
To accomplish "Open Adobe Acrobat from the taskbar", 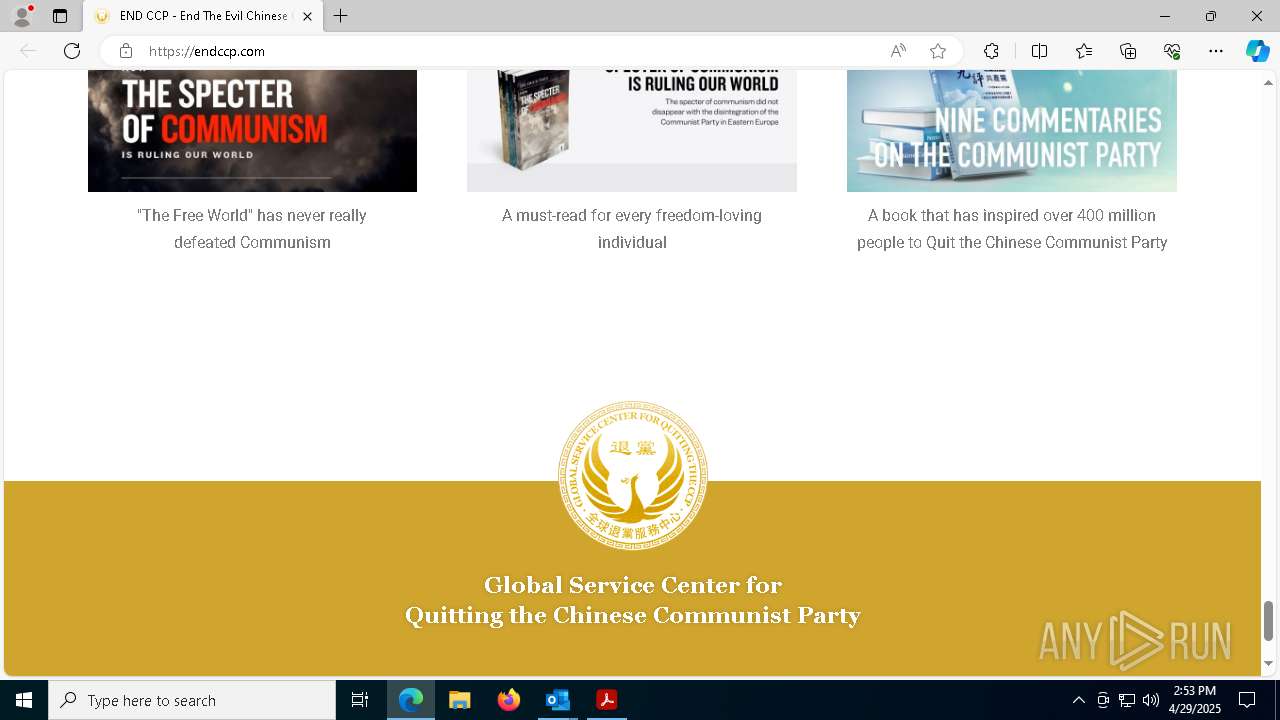I will click(606, 700).
